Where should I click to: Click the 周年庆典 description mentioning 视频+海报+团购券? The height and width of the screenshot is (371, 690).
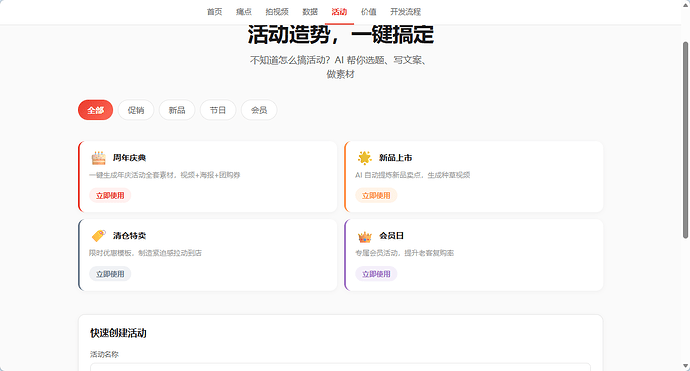[165, 175]
